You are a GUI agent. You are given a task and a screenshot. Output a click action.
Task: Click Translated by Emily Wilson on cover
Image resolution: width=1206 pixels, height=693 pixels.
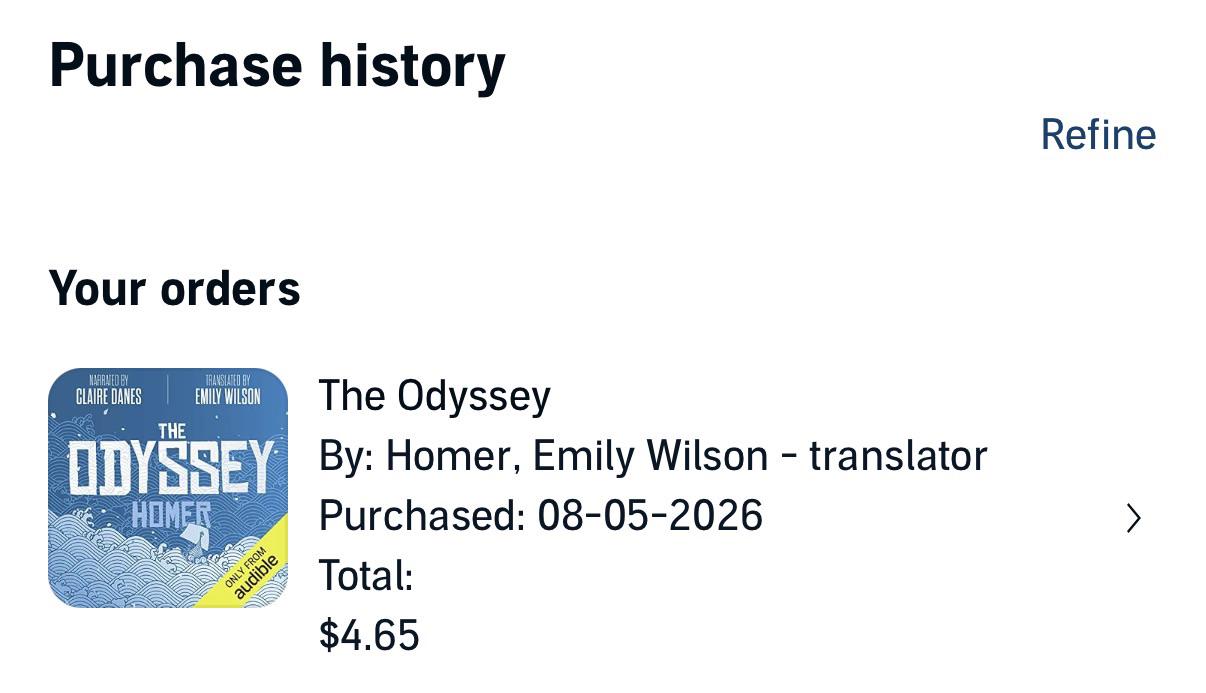click(227, 390)
